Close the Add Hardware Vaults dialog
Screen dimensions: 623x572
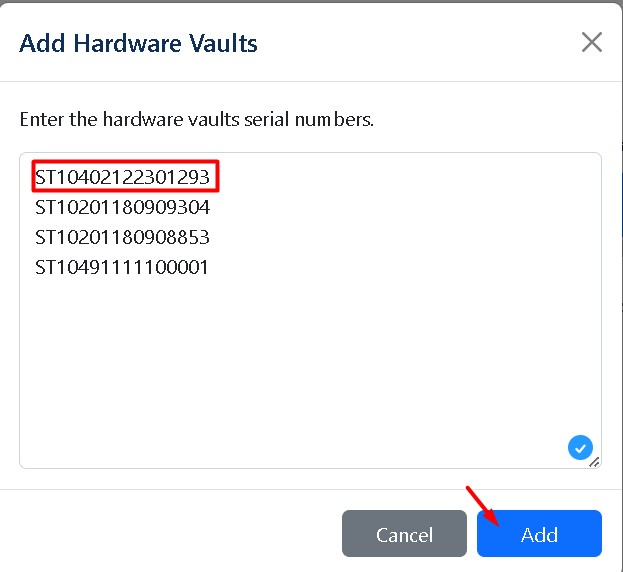(592, 42)
